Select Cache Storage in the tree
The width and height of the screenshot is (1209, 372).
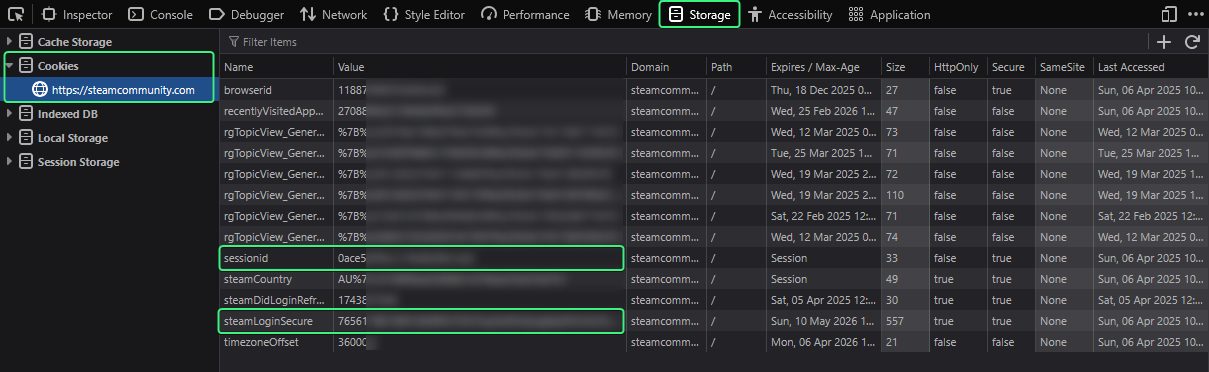point(75,42)
